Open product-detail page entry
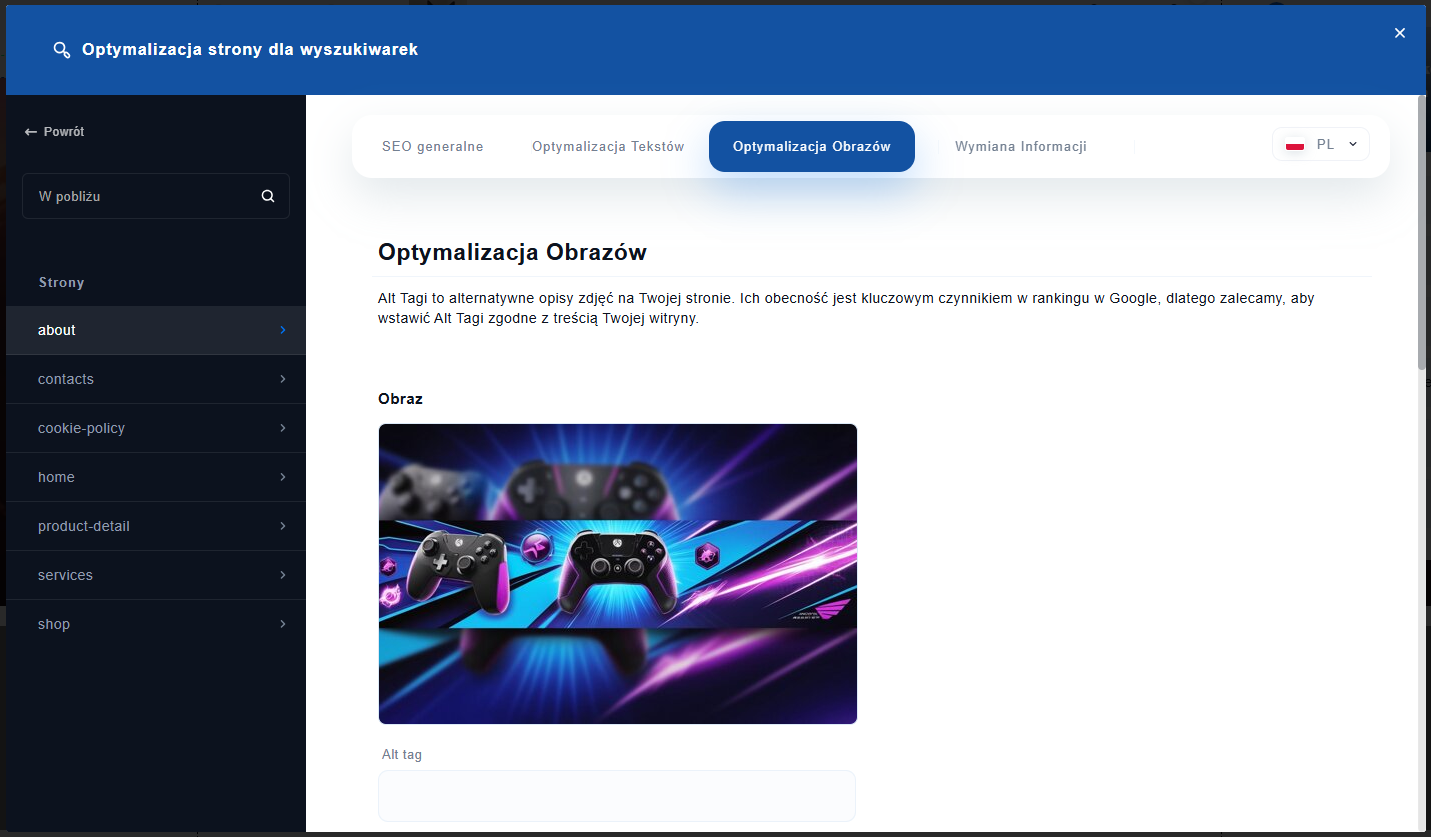This screenshot has width=1431, height=837. coord(84,526)
